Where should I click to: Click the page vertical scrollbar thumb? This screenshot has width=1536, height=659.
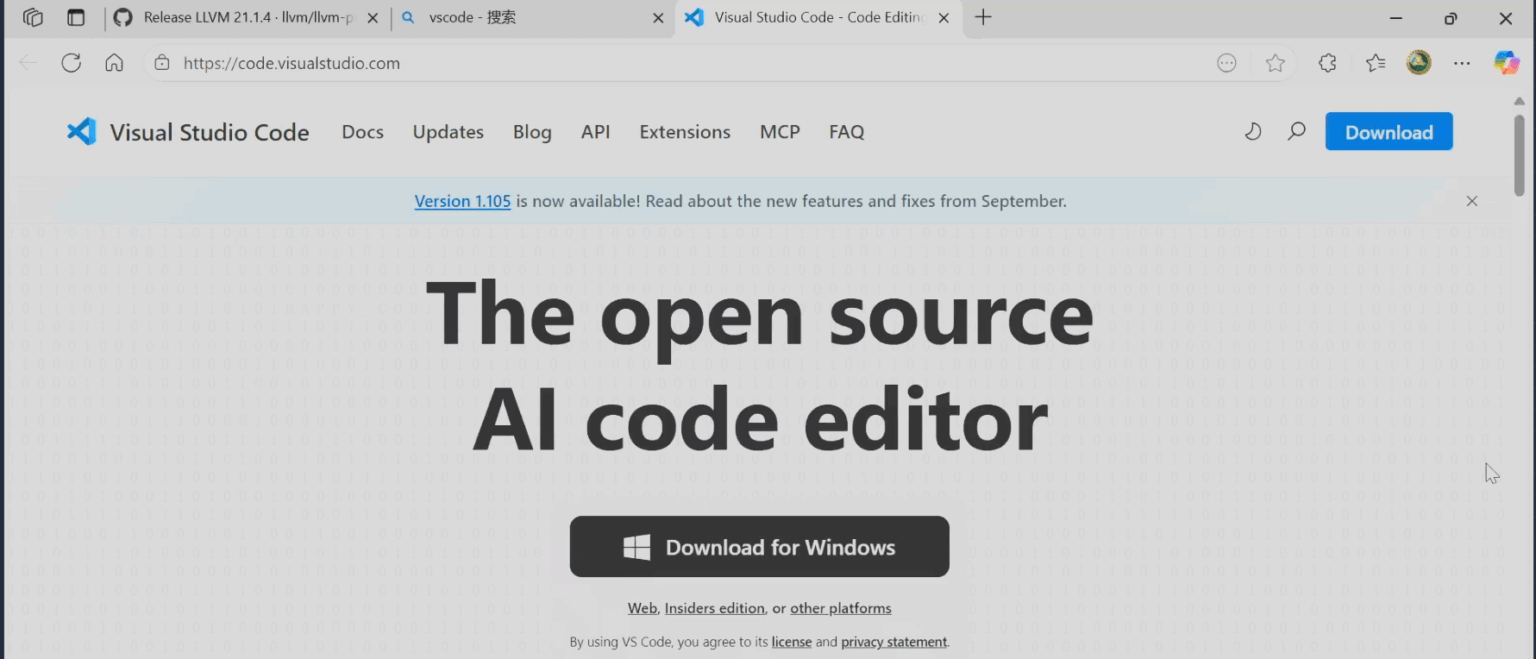click(1519, 155)
